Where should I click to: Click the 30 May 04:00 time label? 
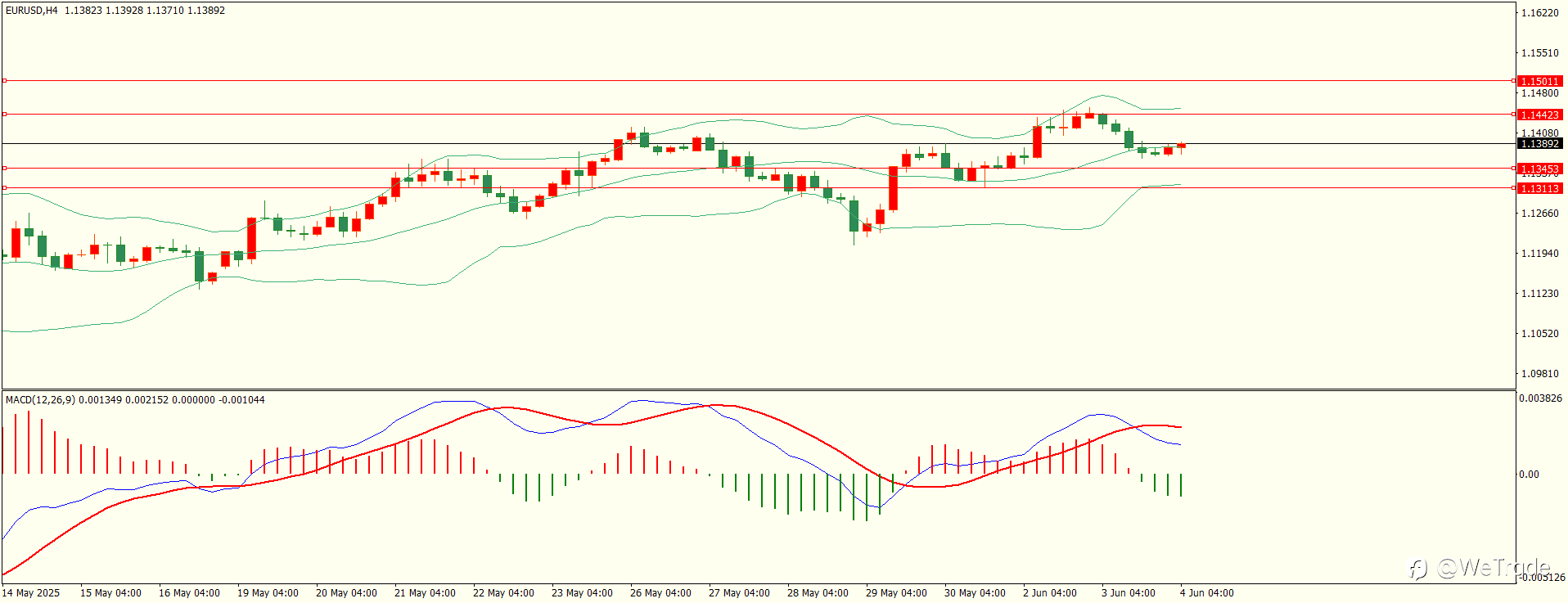[975, 593]
